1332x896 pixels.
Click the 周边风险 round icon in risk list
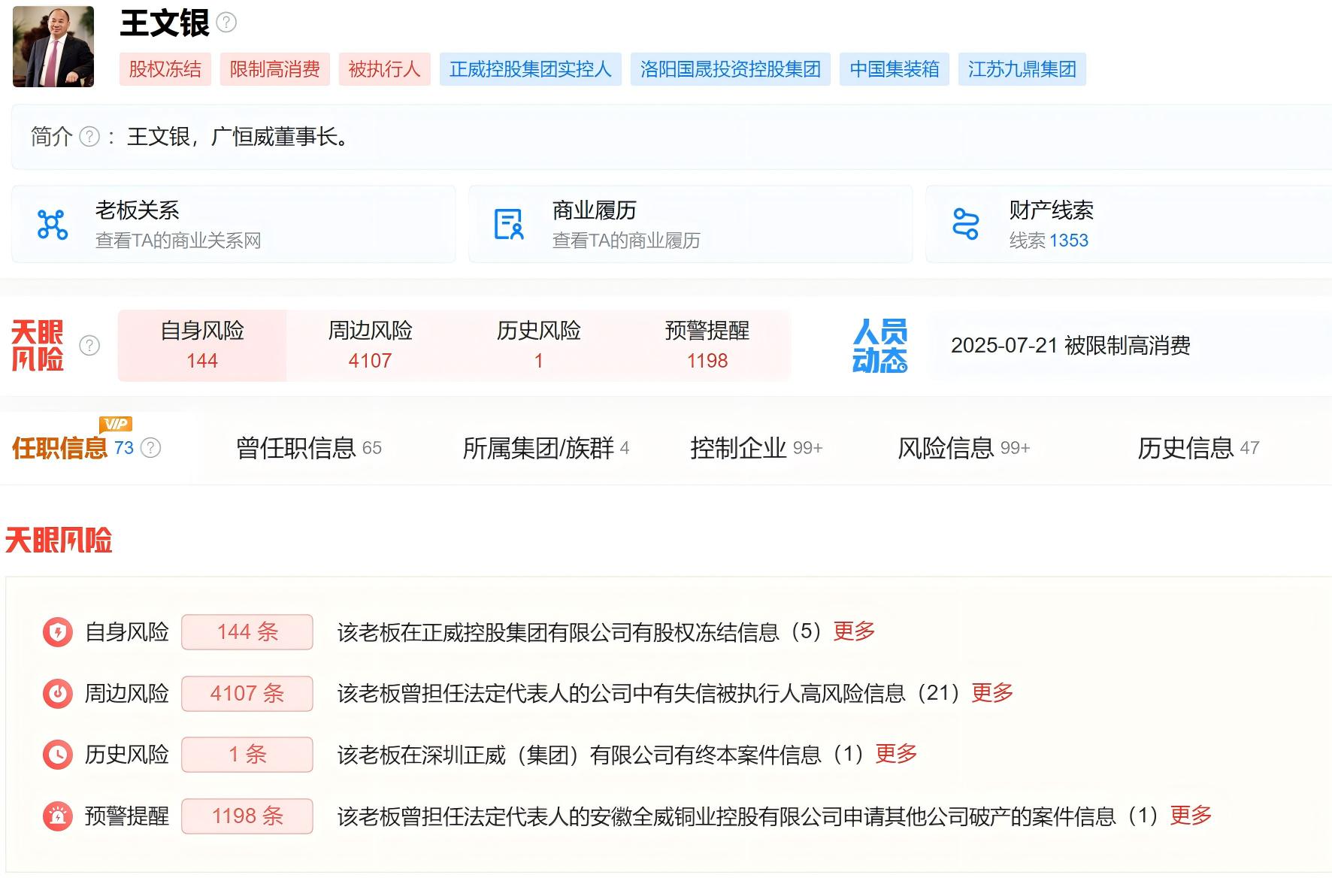point(58,693)
